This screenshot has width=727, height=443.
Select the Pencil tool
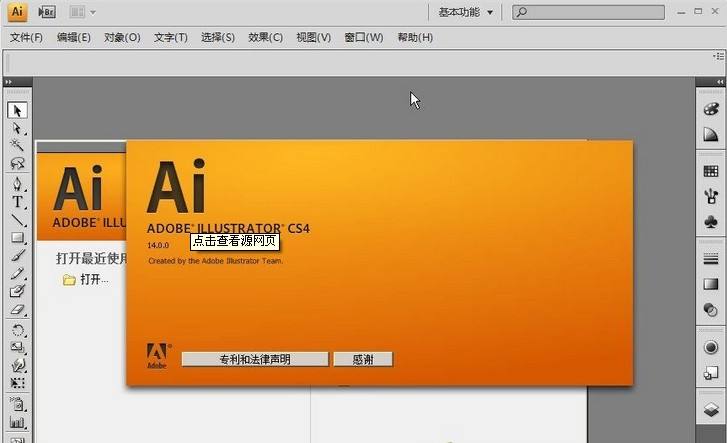point(17,273)
